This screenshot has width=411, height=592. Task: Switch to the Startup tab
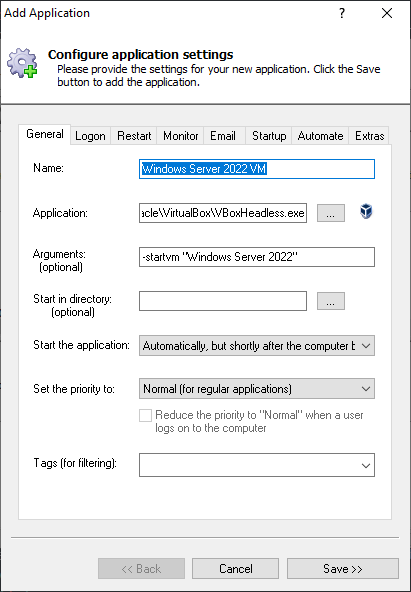coord(269,136)
